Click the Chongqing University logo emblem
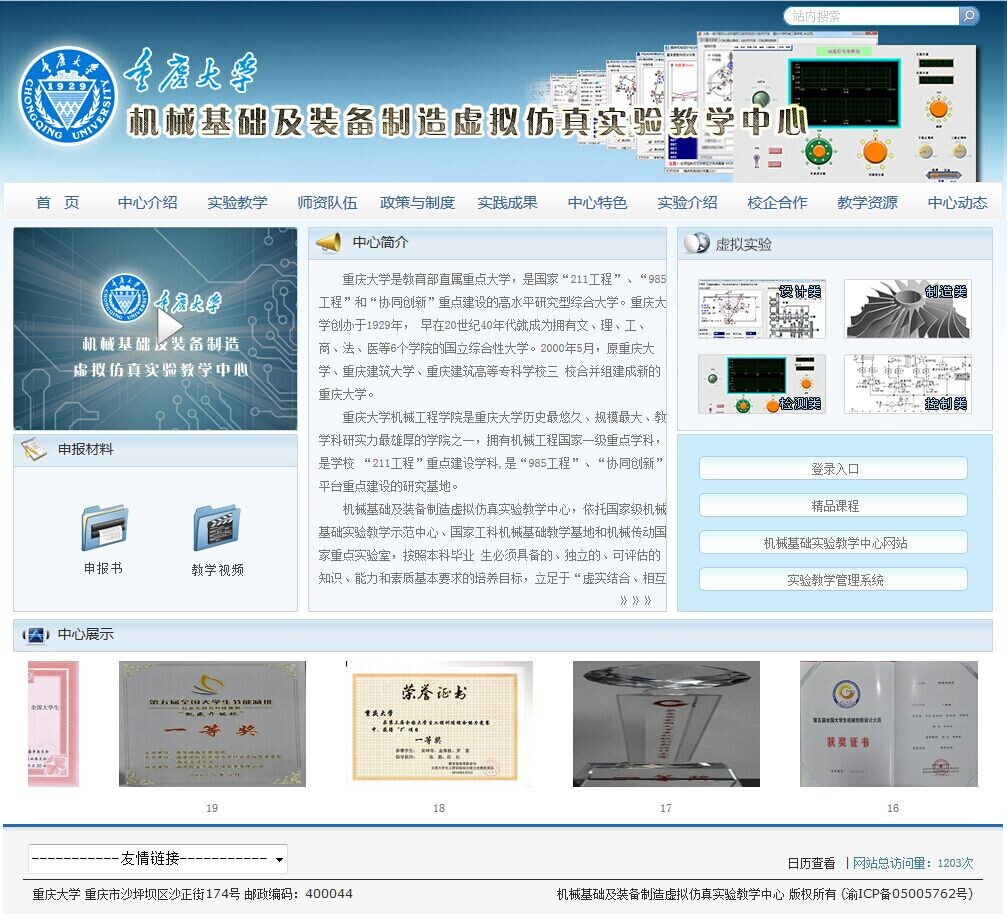The height and width of the screenshot is (914, 1007). pos(67,95)
